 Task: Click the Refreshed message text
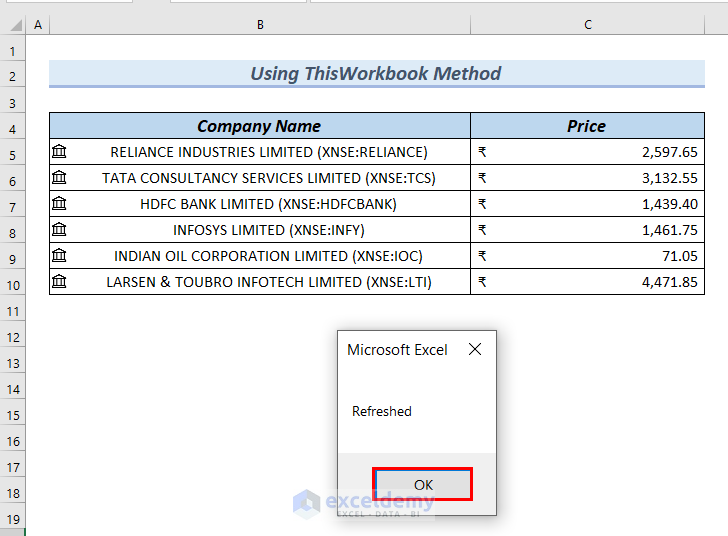(x=382, y=411)
